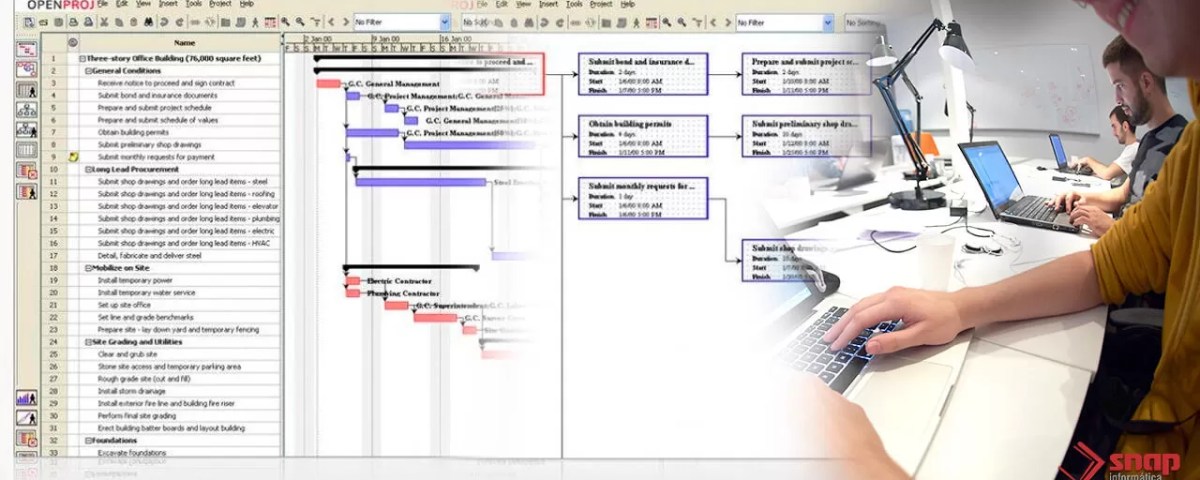Image resolution: width=1200 pixels, height=480 pixels.
Task: Select the 'Submit bond and insurance' network node
Action: pyautogui.click(x=643, y=74)
